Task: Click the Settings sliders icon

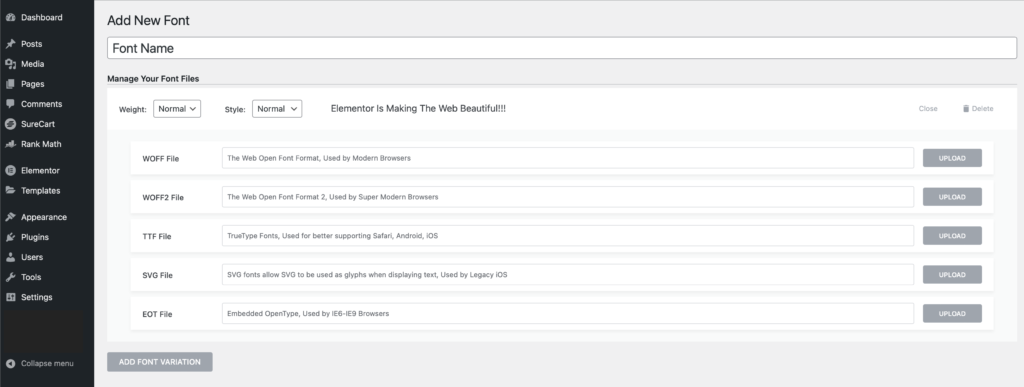Action: (10, 297)
